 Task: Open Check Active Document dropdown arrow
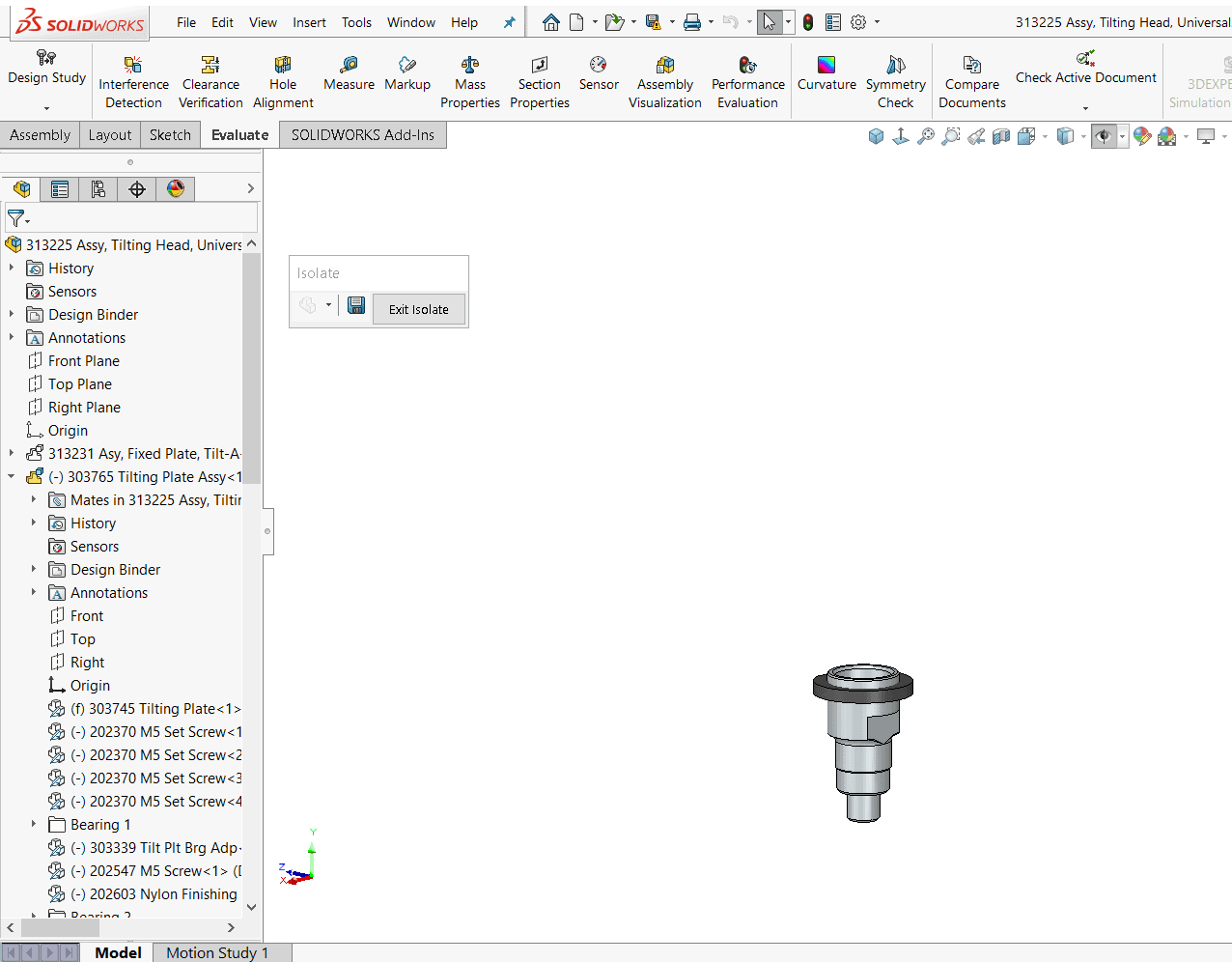(x=1085, y=108)
